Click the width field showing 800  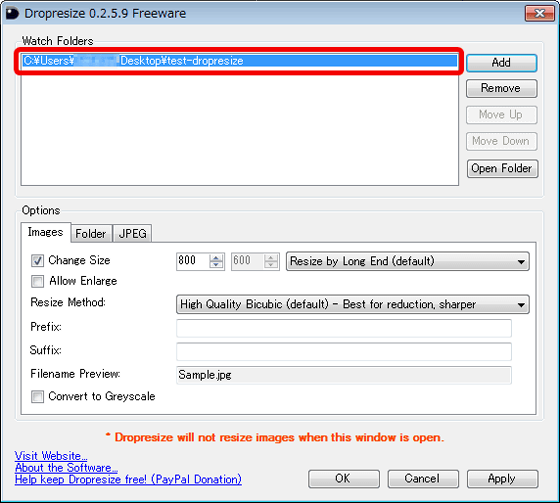(193, 261)
